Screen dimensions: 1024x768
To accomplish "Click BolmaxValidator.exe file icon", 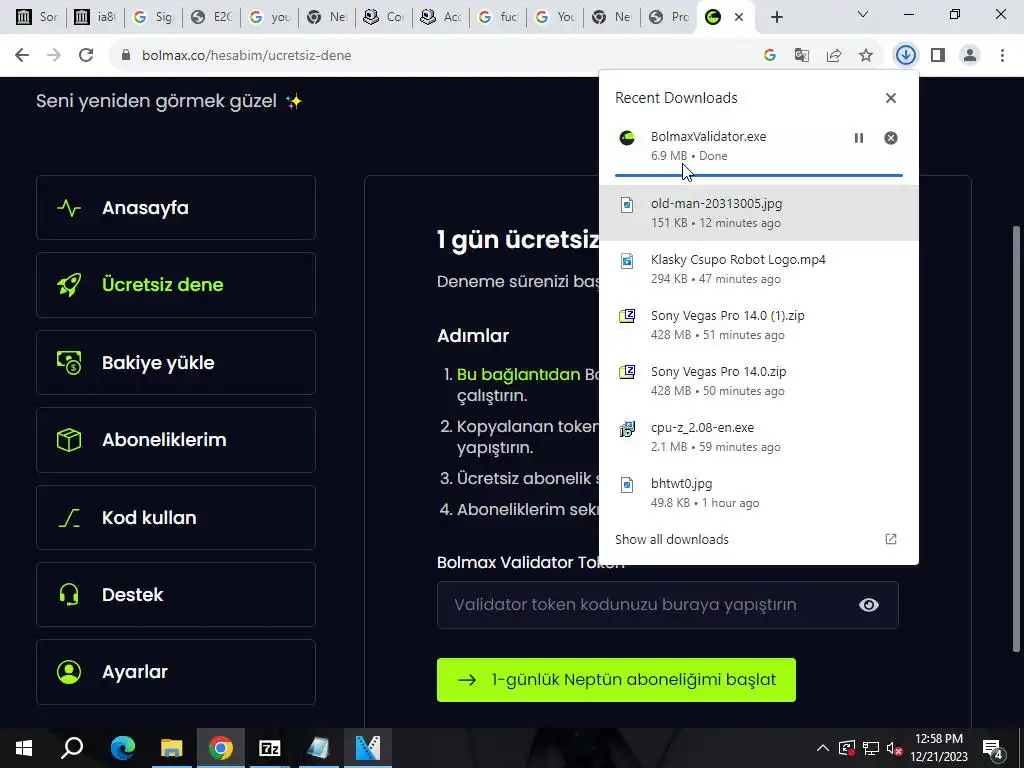I will [x=627, y=138].
